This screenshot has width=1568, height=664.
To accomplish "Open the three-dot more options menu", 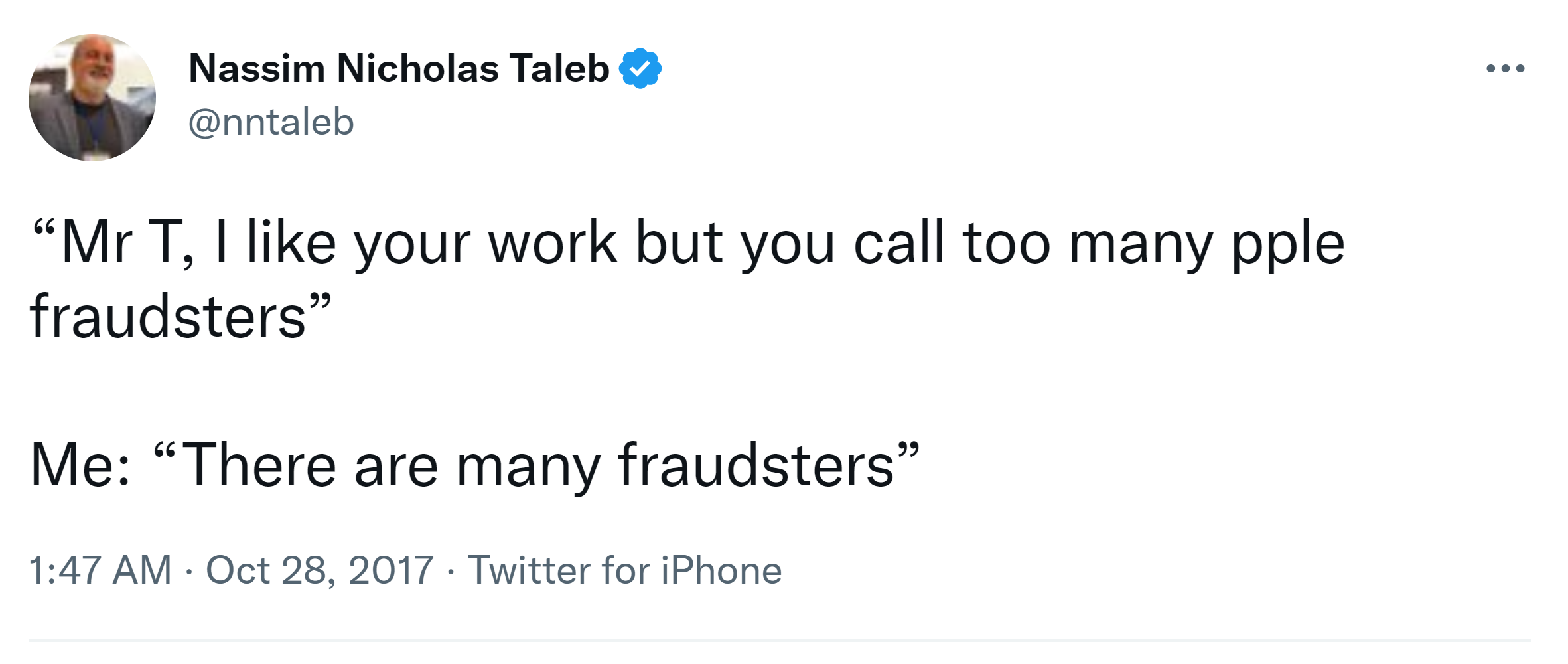I will [1505, 68].
